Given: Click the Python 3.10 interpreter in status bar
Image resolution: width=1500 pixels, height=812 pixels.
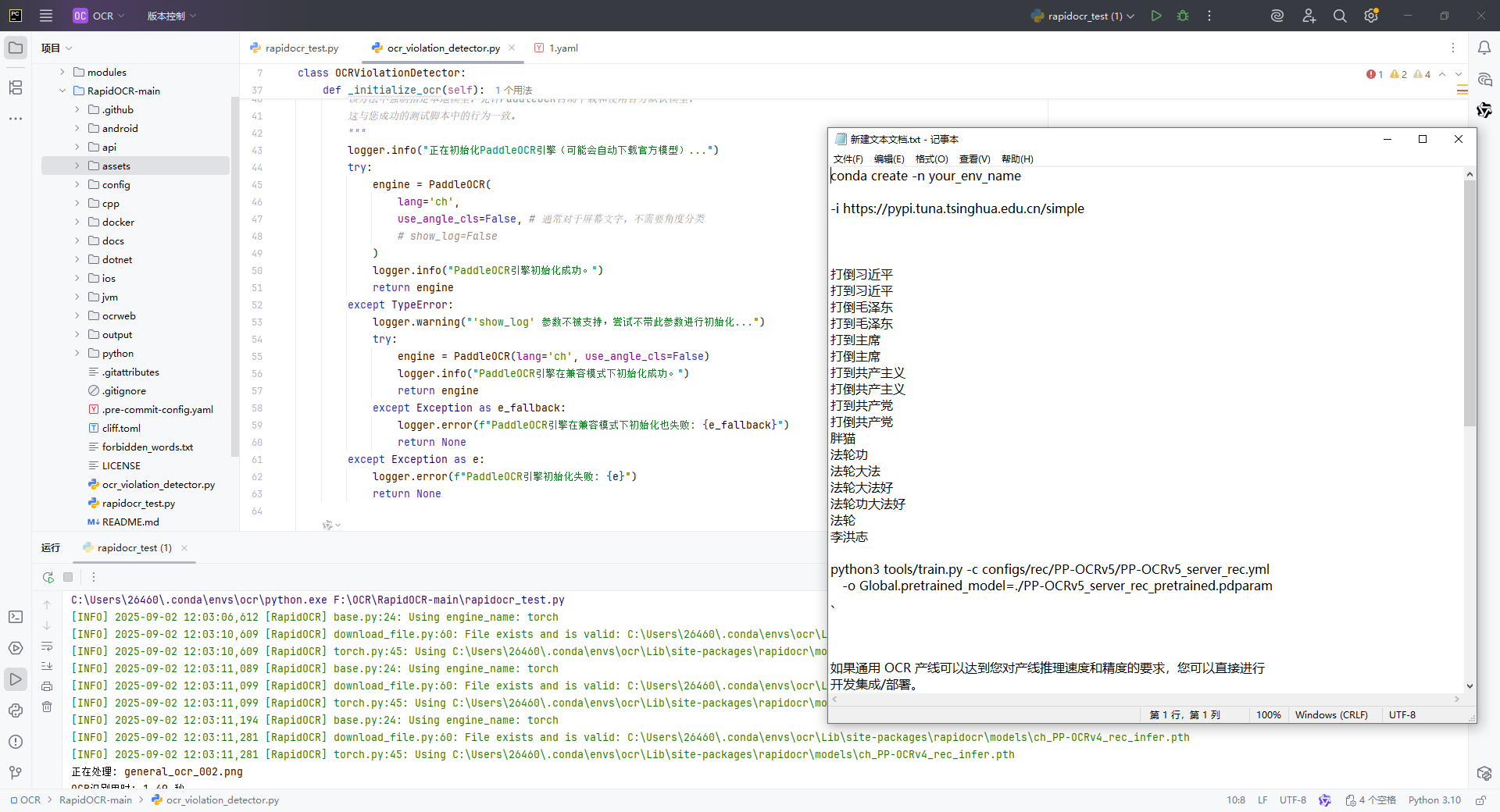Looking at the screenshot, I should (x=1434, y=800).
